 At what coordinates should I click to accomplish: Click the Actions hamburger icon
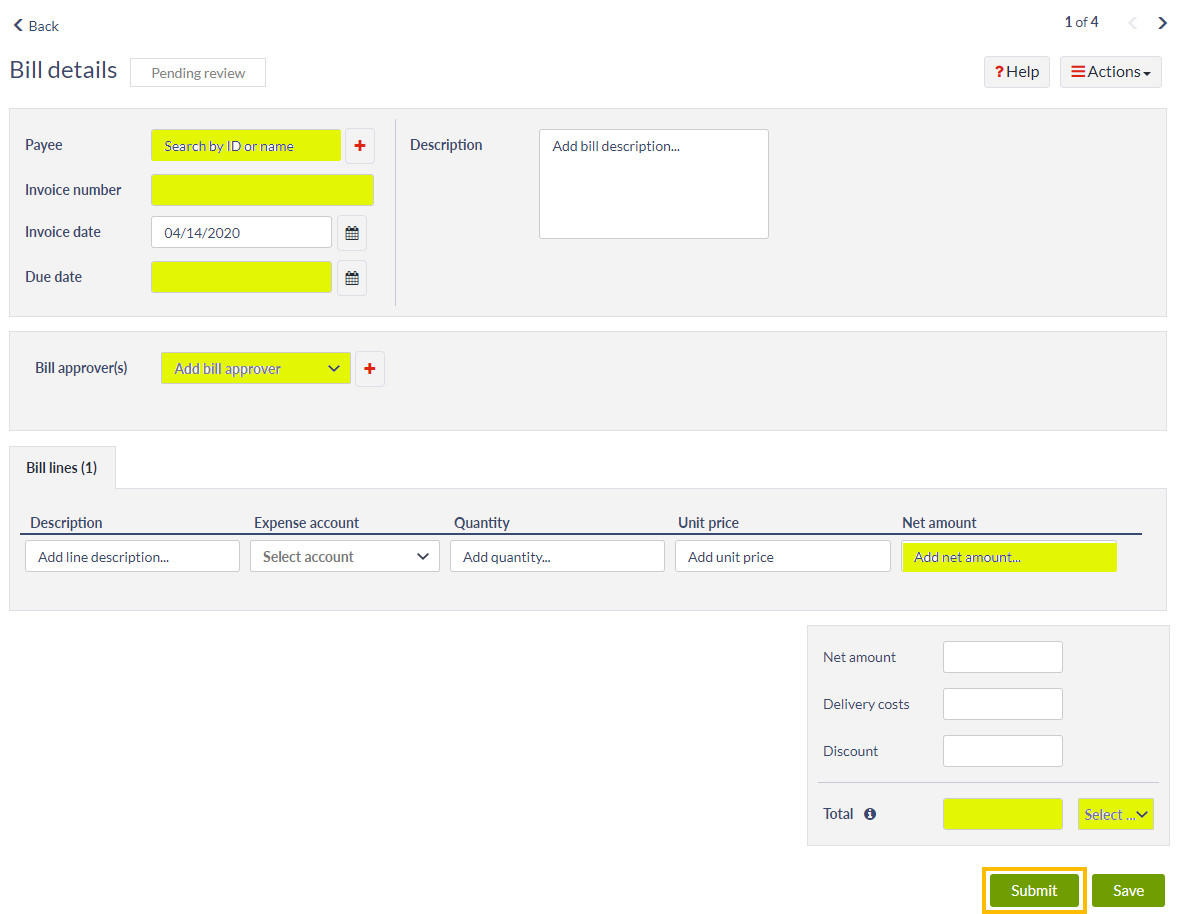pyautogui.click(x=1079, y=71)
